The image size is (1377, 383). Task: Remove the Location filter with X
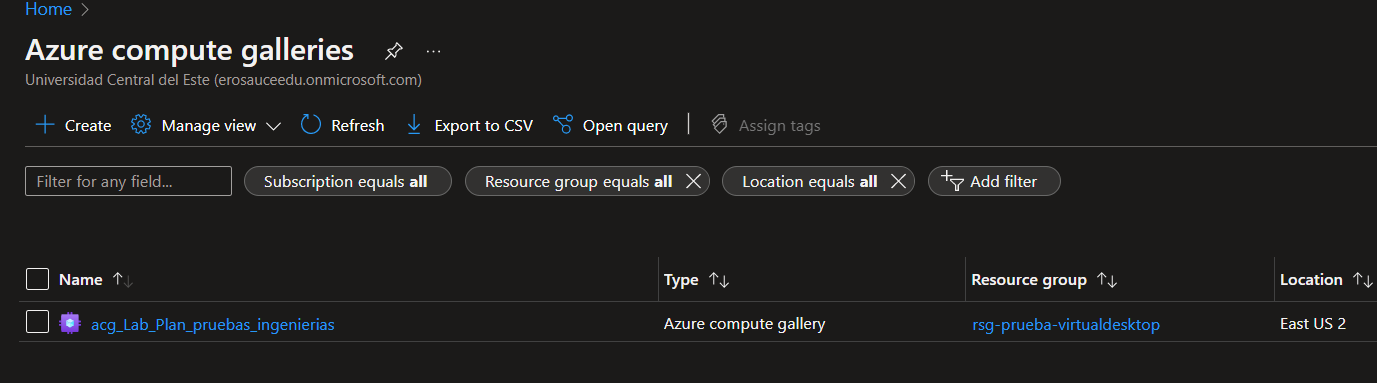(898, 181)
